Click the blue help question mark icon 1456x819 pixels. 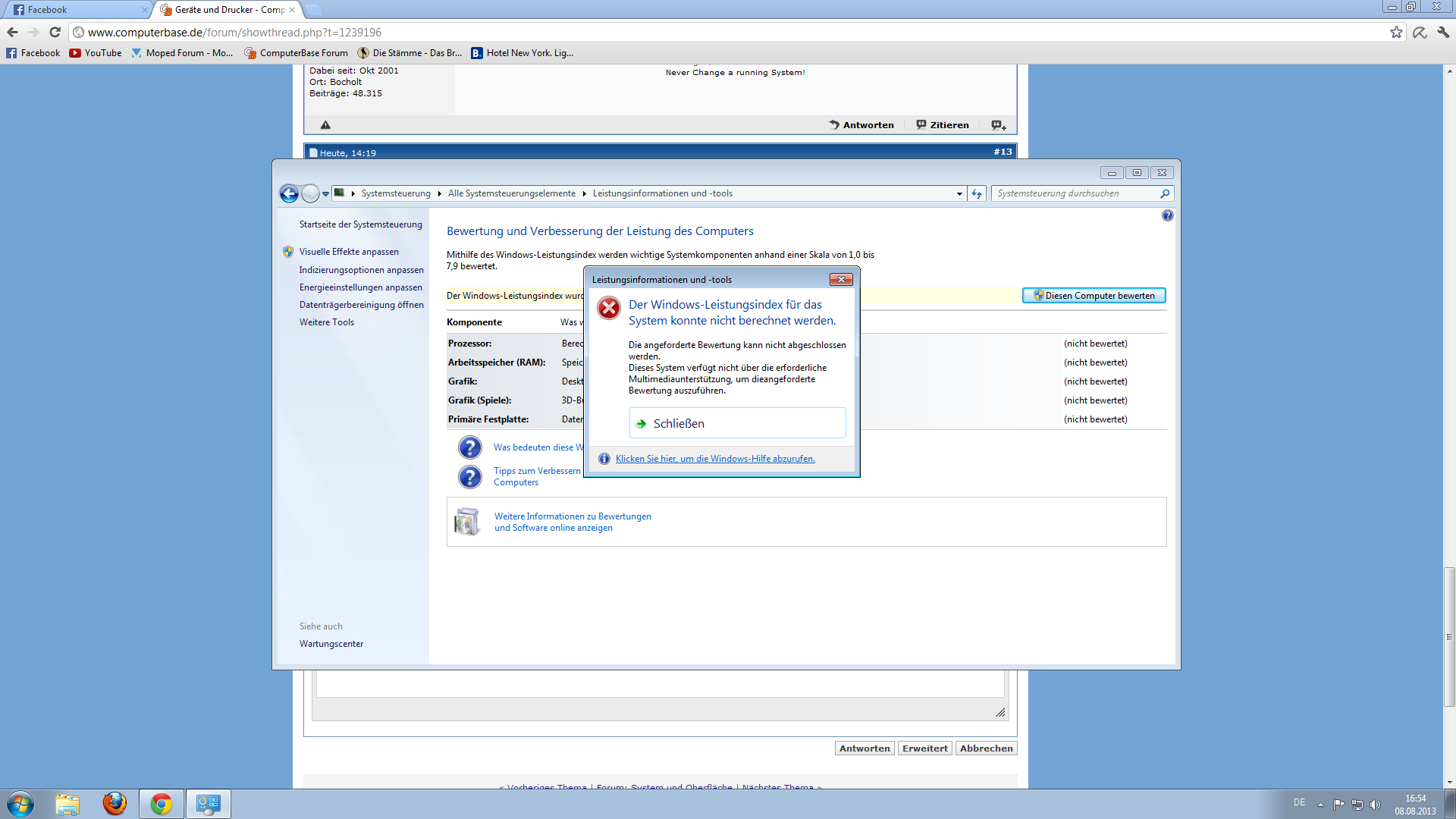click(1167, 215)
